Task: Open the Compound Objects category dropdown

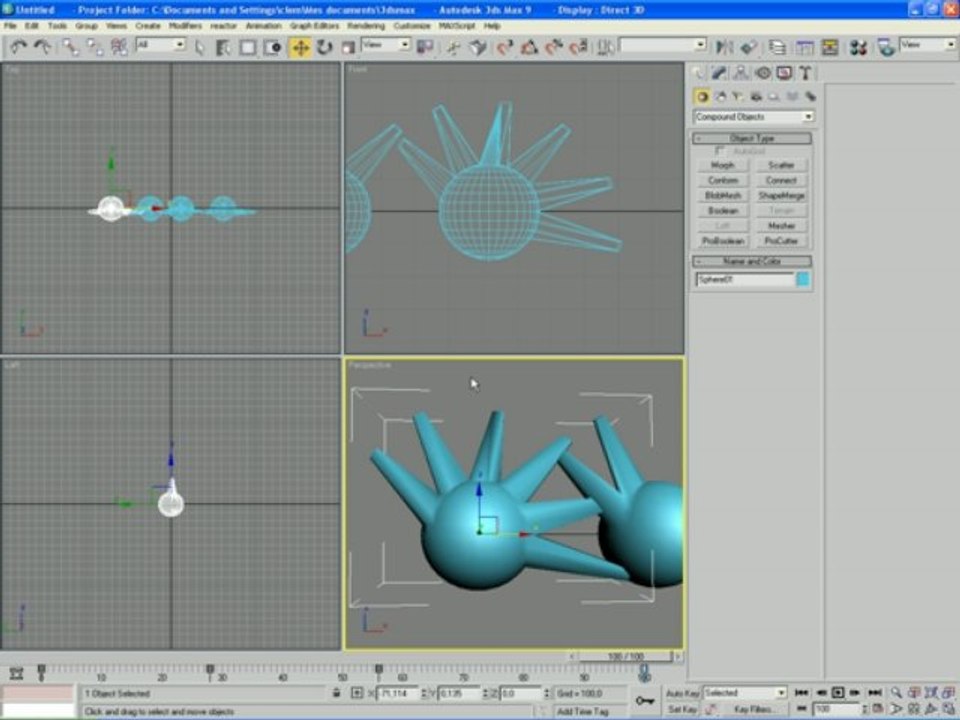Action: coord(753,117)
